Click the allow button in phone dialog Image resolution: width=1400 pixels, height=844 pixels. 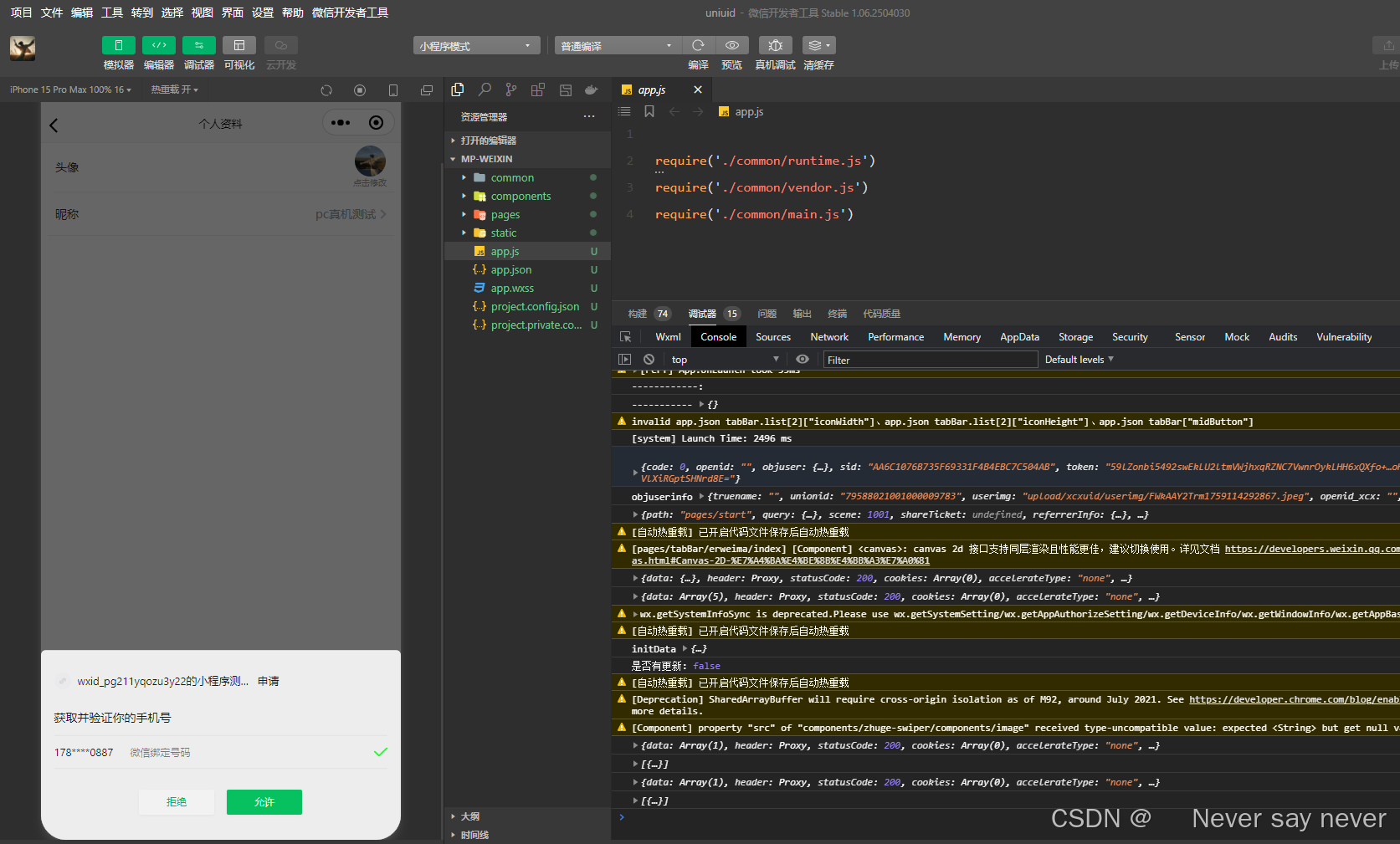tap(264, 802)
